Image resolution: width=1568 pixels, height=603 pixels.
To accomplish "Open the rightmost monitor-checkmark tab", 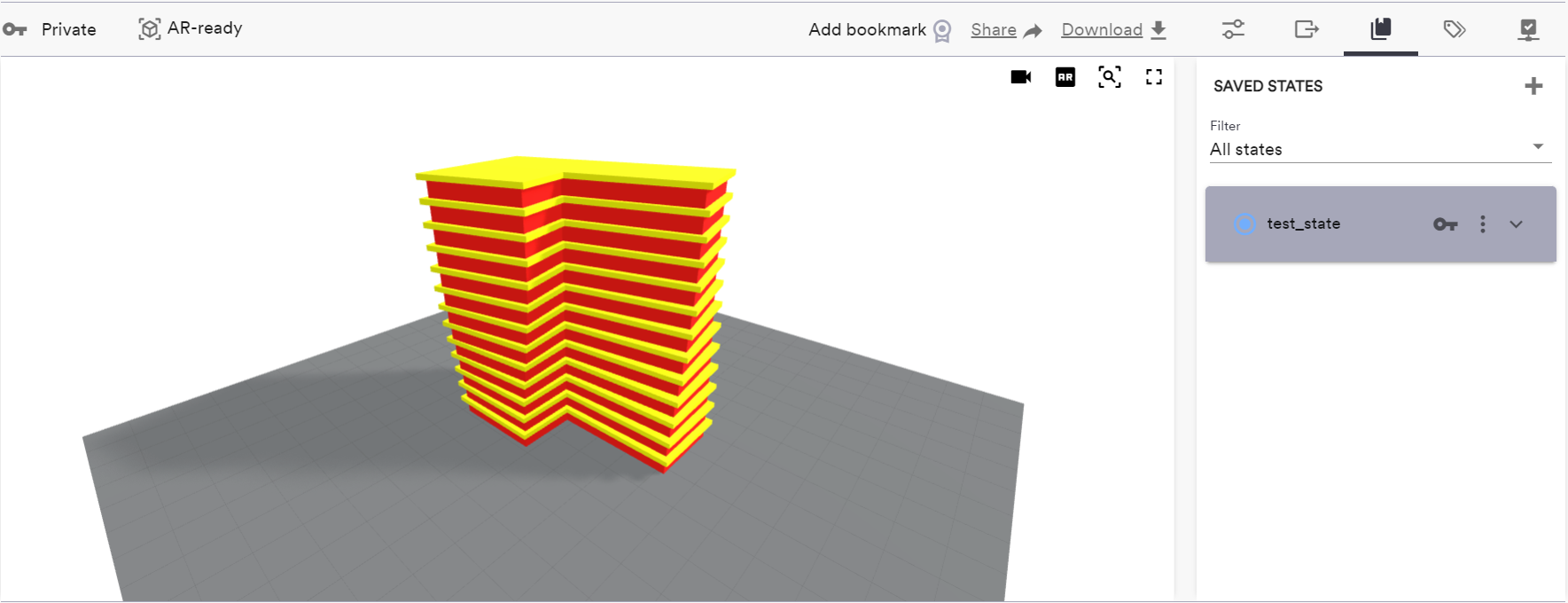I will pyautogui.click(x=1527, y=29).
